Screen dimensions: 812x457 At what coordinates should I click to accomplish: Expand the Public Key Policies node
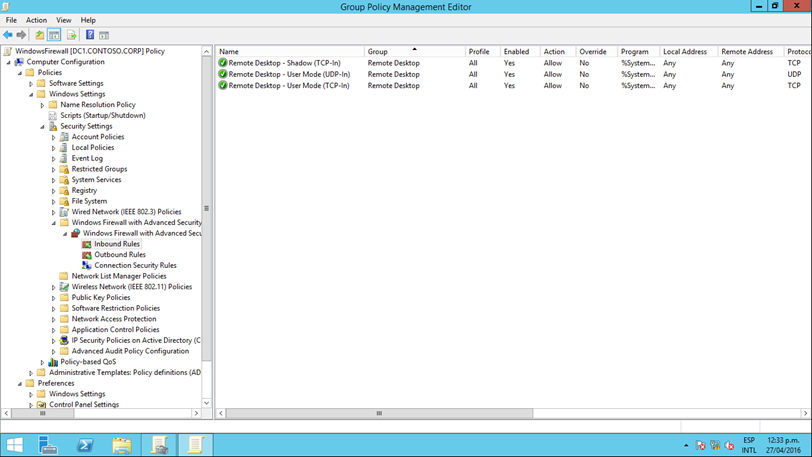53,298
